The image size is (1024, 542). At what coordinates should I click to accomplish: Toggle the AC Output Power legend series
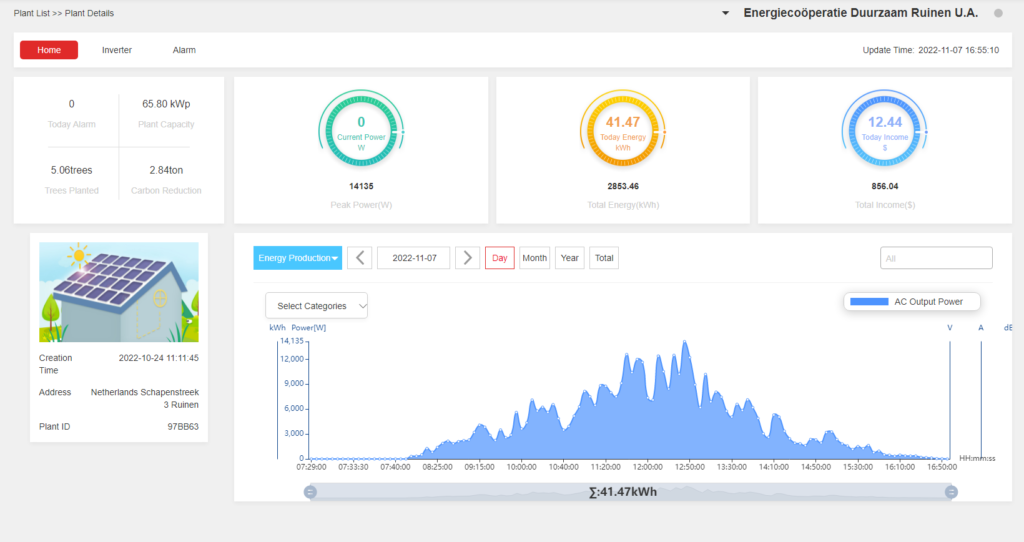(x=912, y=301)
